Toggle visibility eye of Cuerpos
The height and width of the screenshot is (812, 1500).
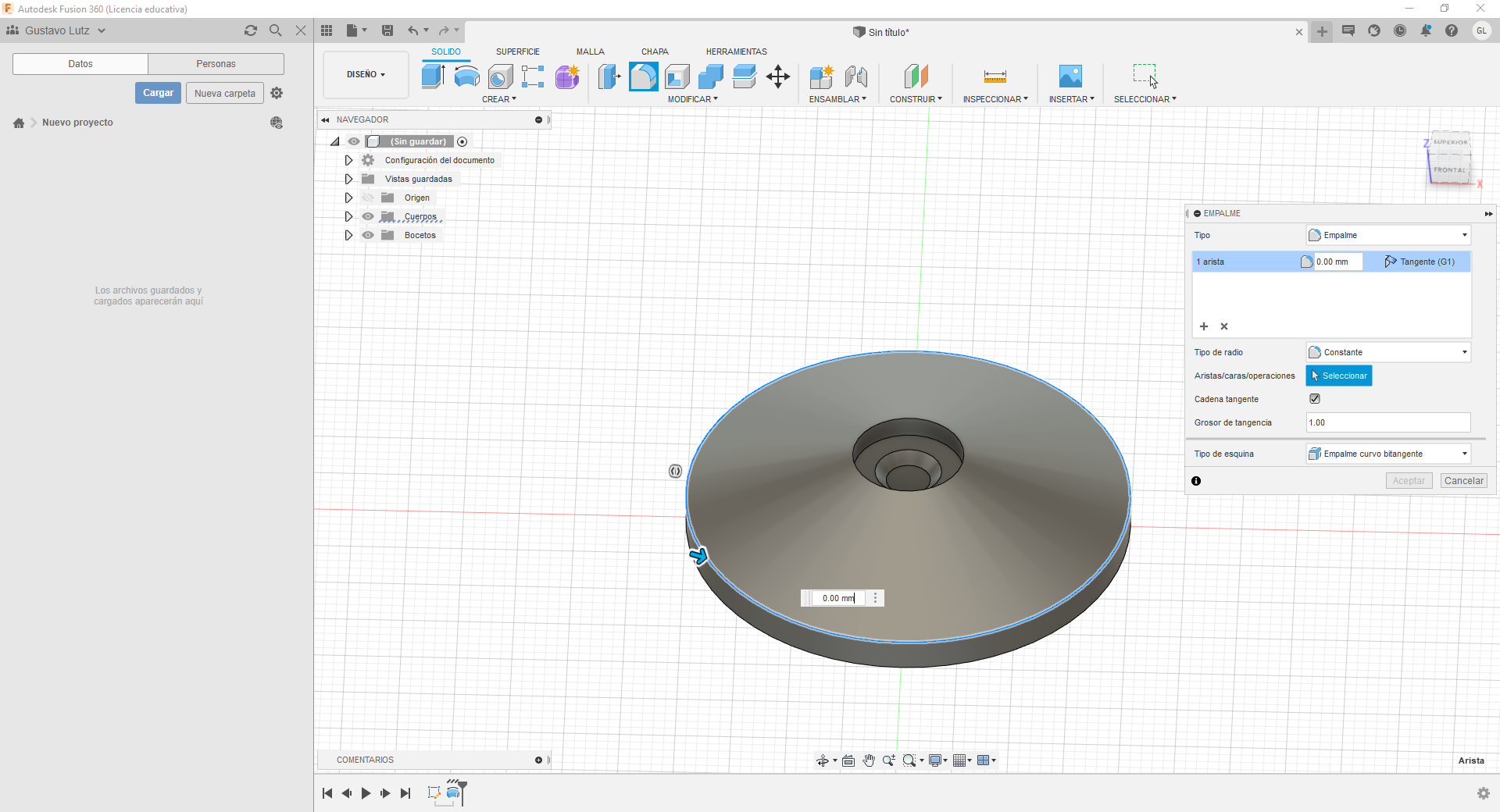(368, 216)
